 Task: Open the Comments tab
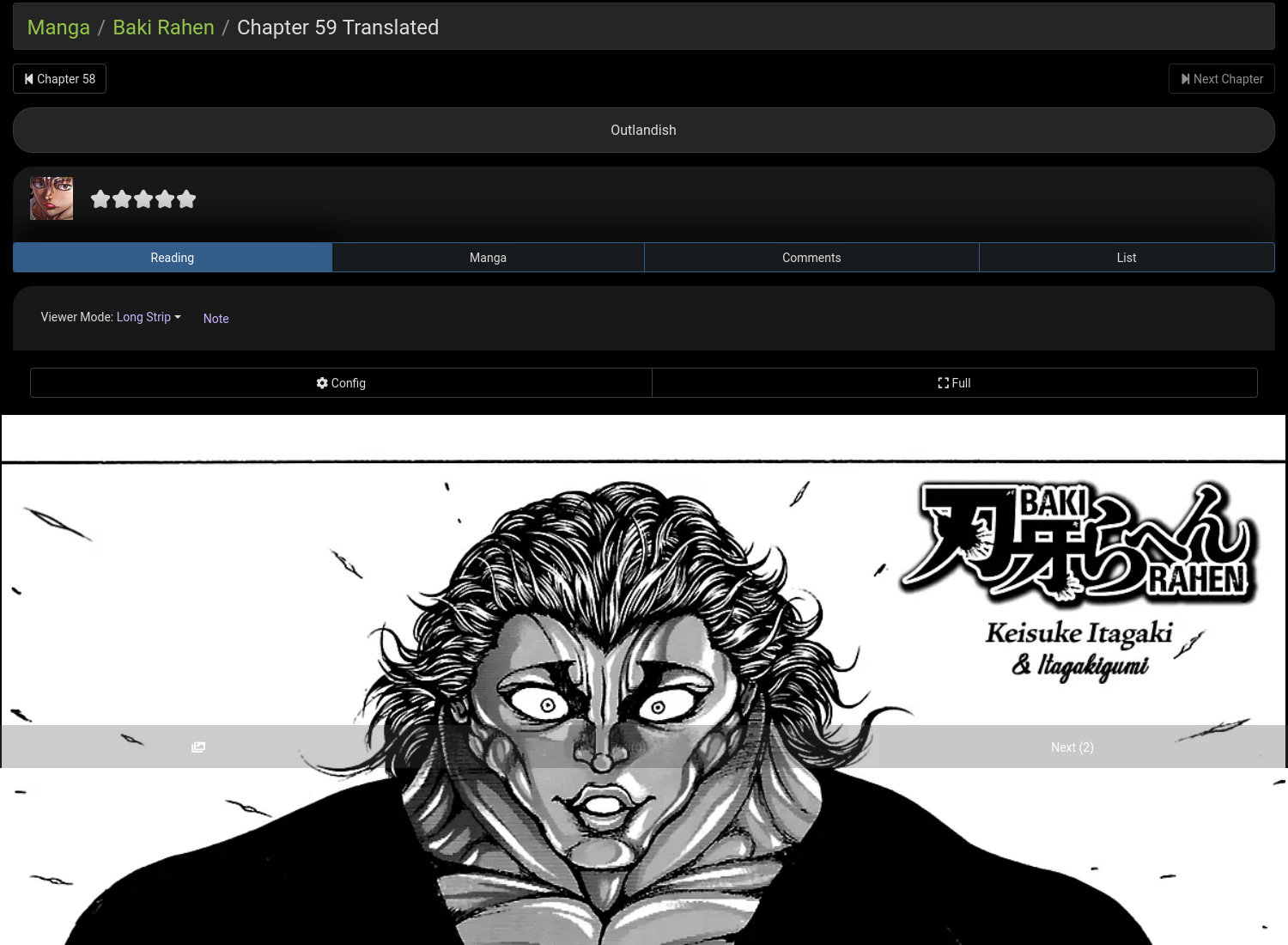click(x=811, y=258)
